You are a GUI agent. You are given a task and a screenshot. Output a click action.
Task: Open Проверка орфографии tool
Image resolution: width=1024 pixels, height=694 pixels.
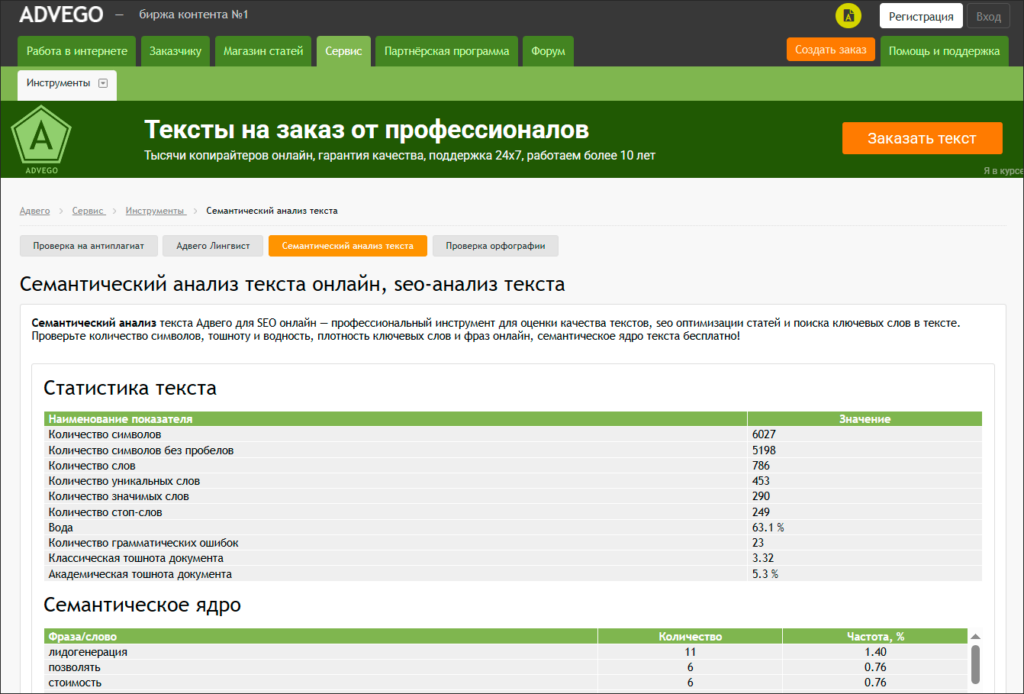[495, 245]
